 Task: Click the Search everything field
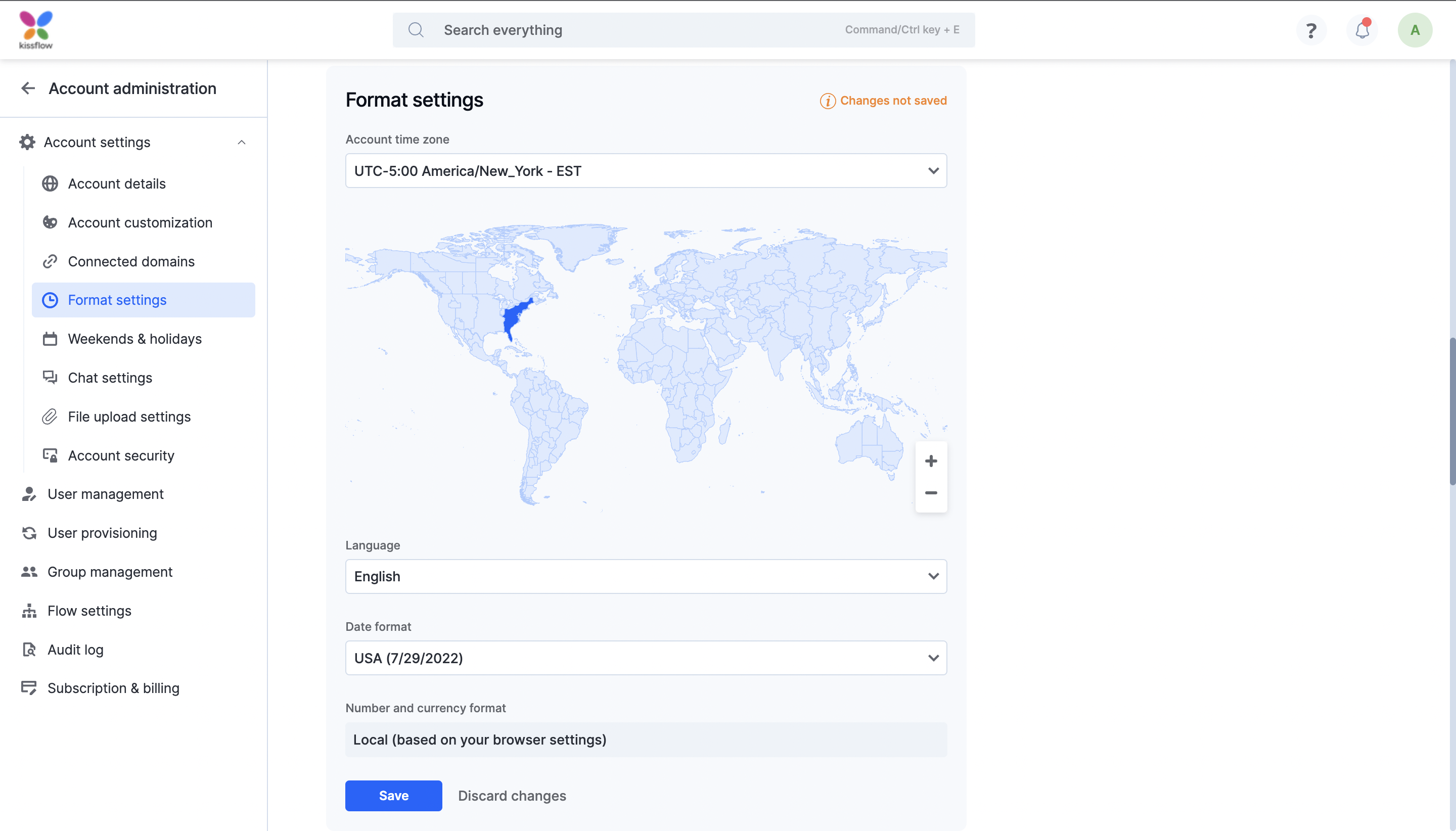click(x=684, y=30)
